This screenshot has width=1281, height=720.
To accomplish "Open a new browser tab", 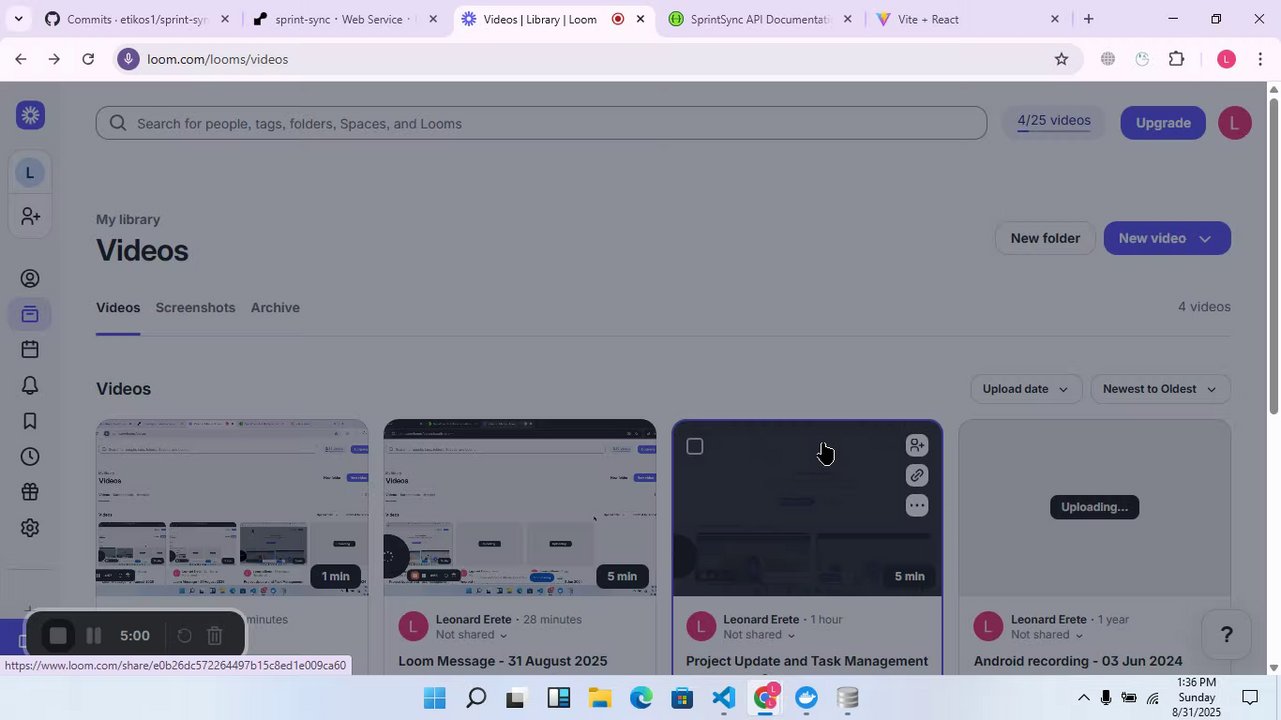I will (1088, 19).
